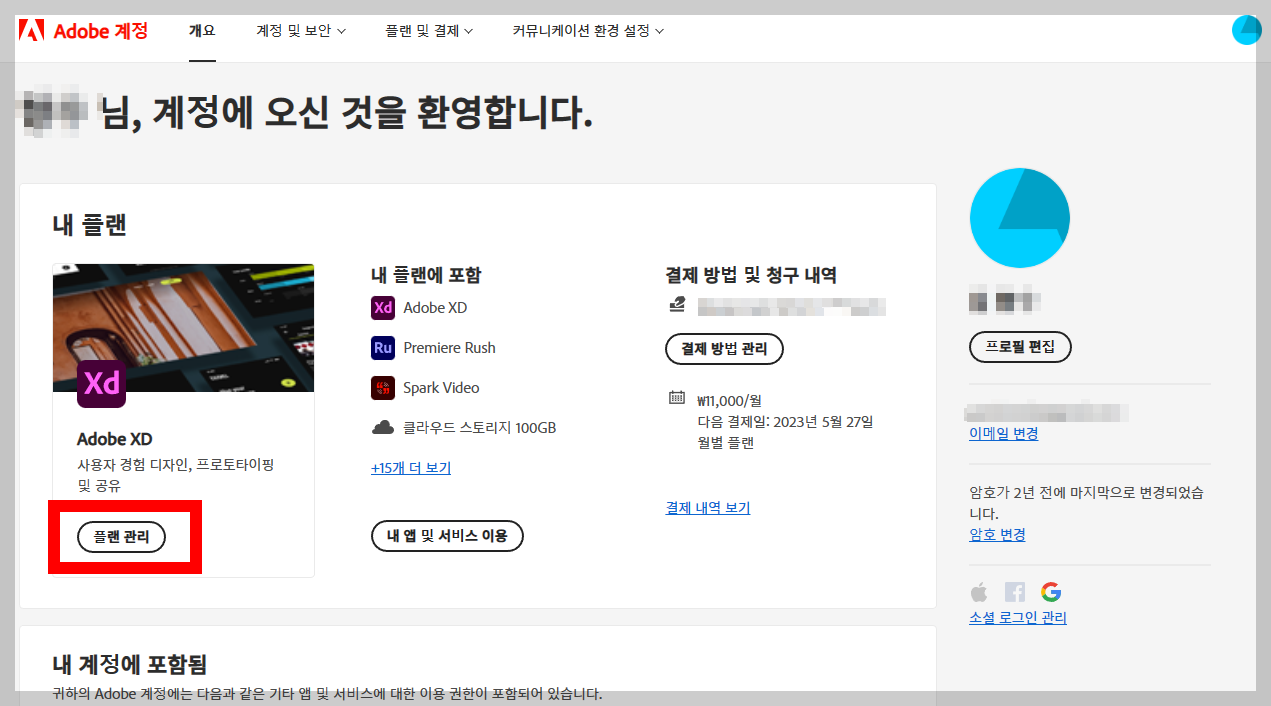1271x706 pixels.
Task: Click the payment card icon
Action: click(677, 305)
